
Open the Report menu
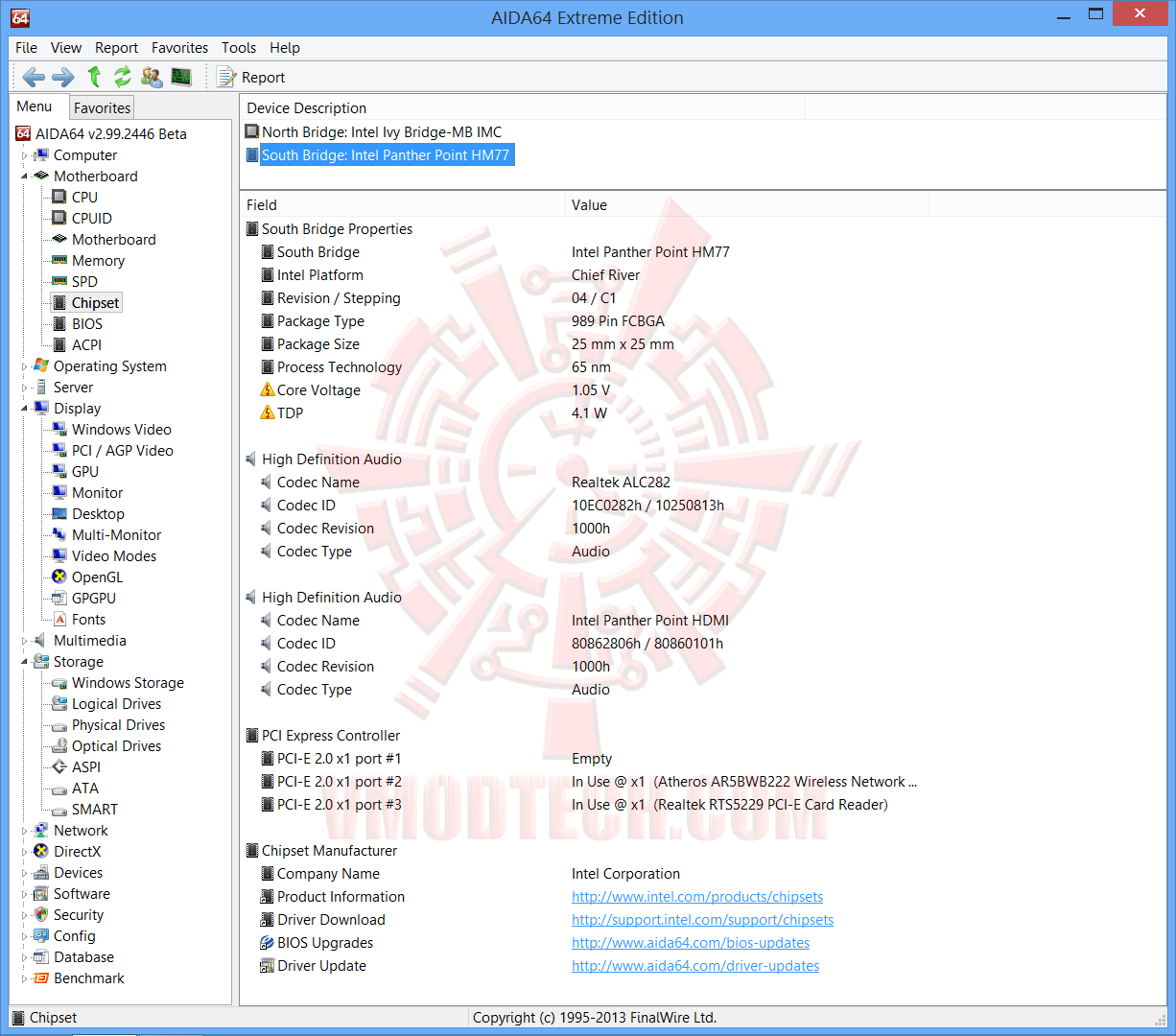(x=117, y=47)
